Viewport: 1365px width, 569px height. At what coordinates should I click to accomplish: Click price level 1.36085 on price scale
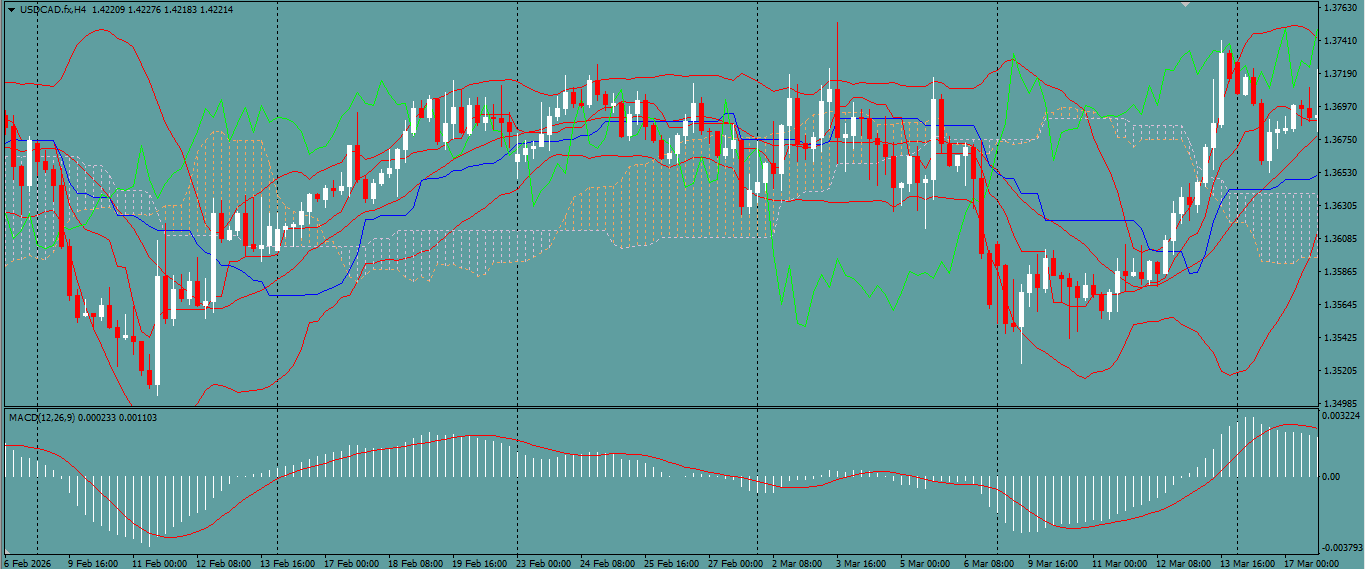pyautogui.click(x=1340, y=239)
